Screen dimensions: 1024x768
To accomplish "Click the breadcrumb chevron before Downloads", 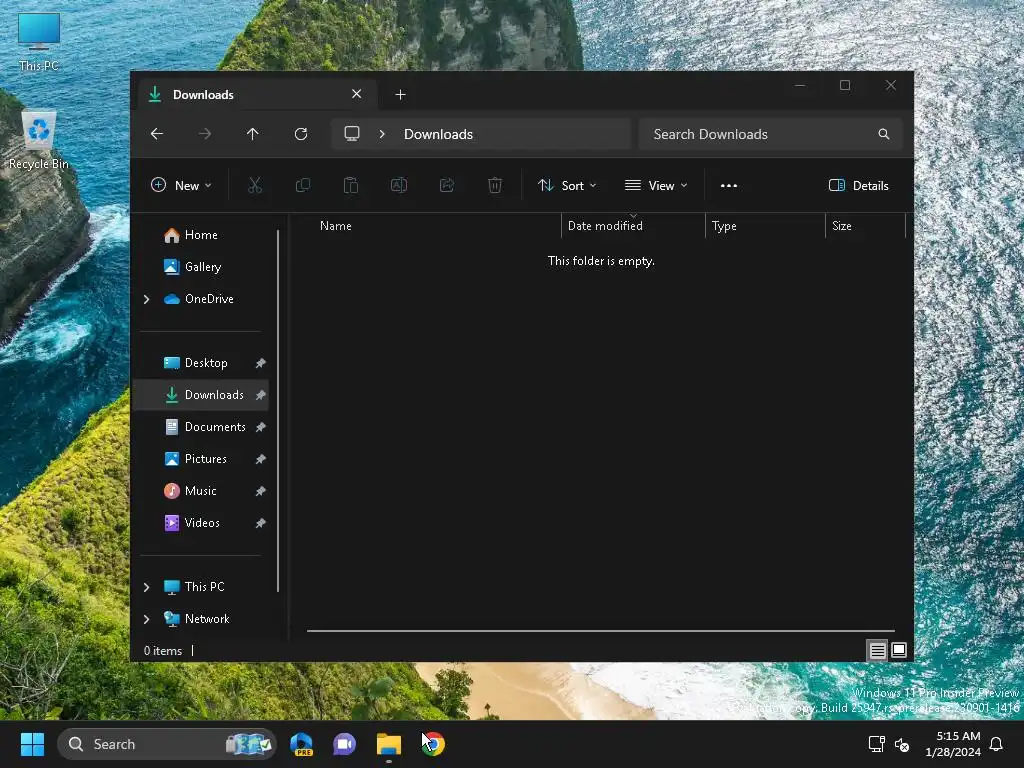I will click(x=382, y=134).
